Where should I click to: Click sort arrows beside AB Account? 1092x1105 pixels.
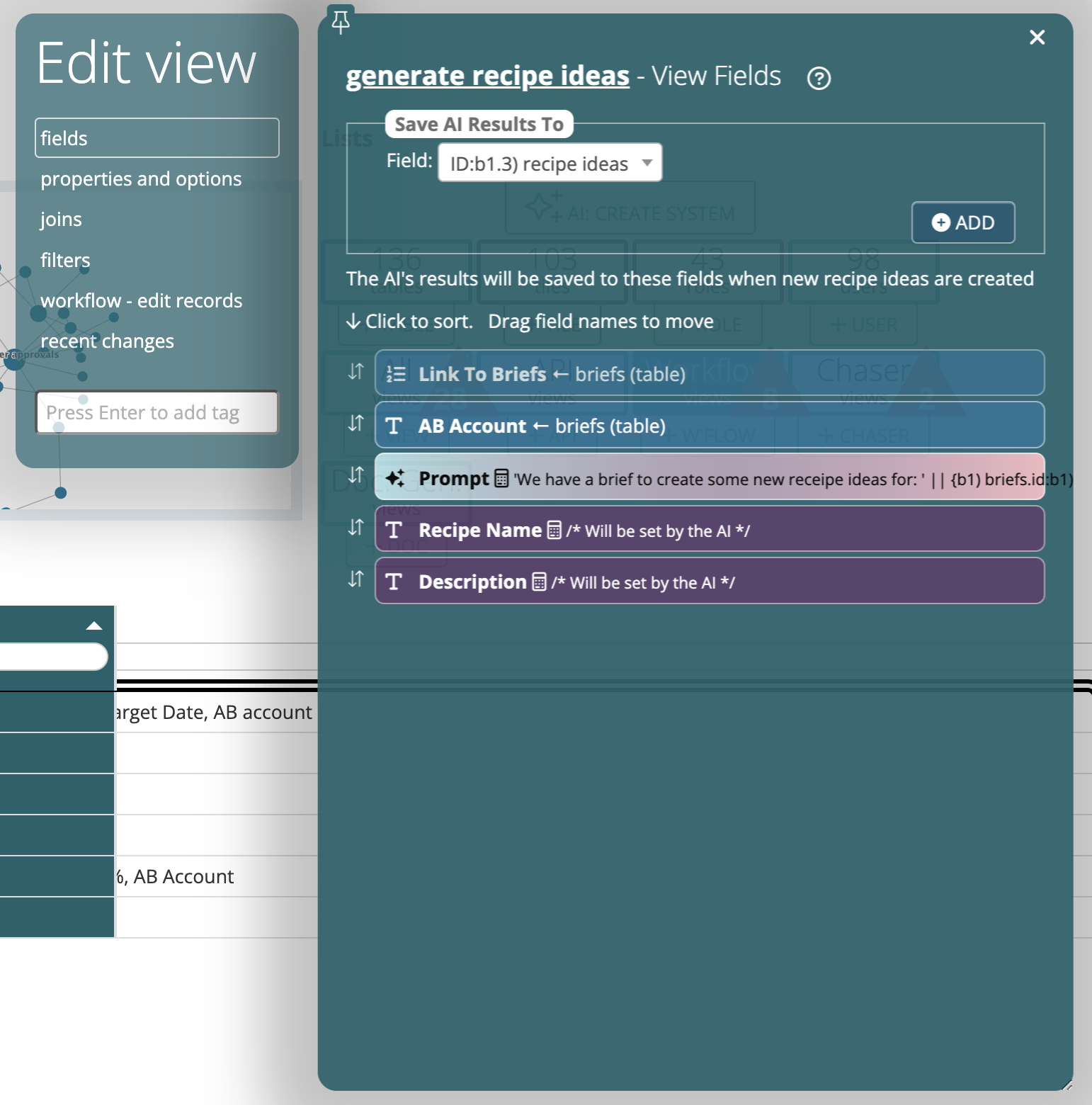click(356, 424)
